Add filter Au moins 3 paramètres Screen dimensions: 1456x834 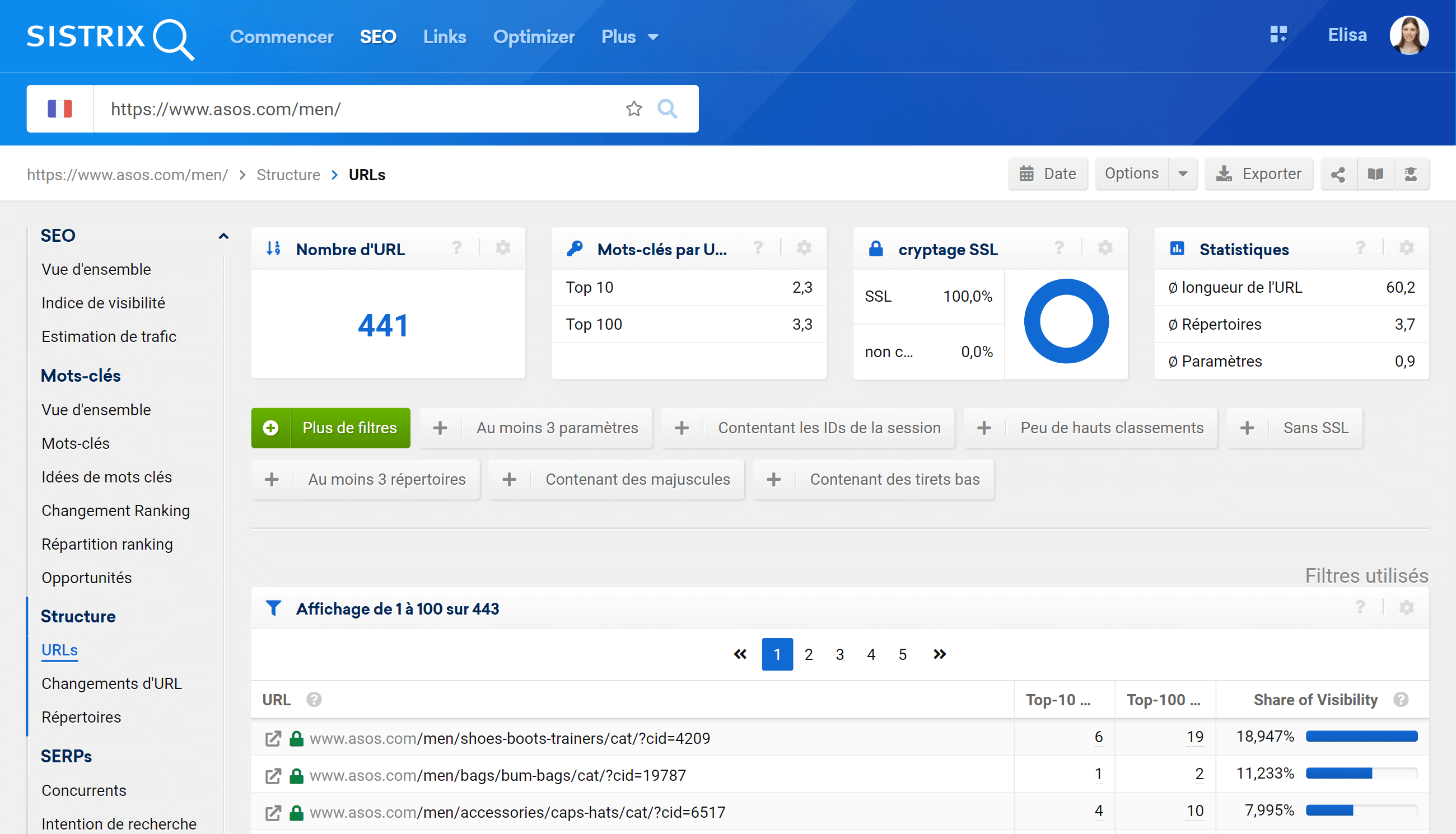[536, 428]
